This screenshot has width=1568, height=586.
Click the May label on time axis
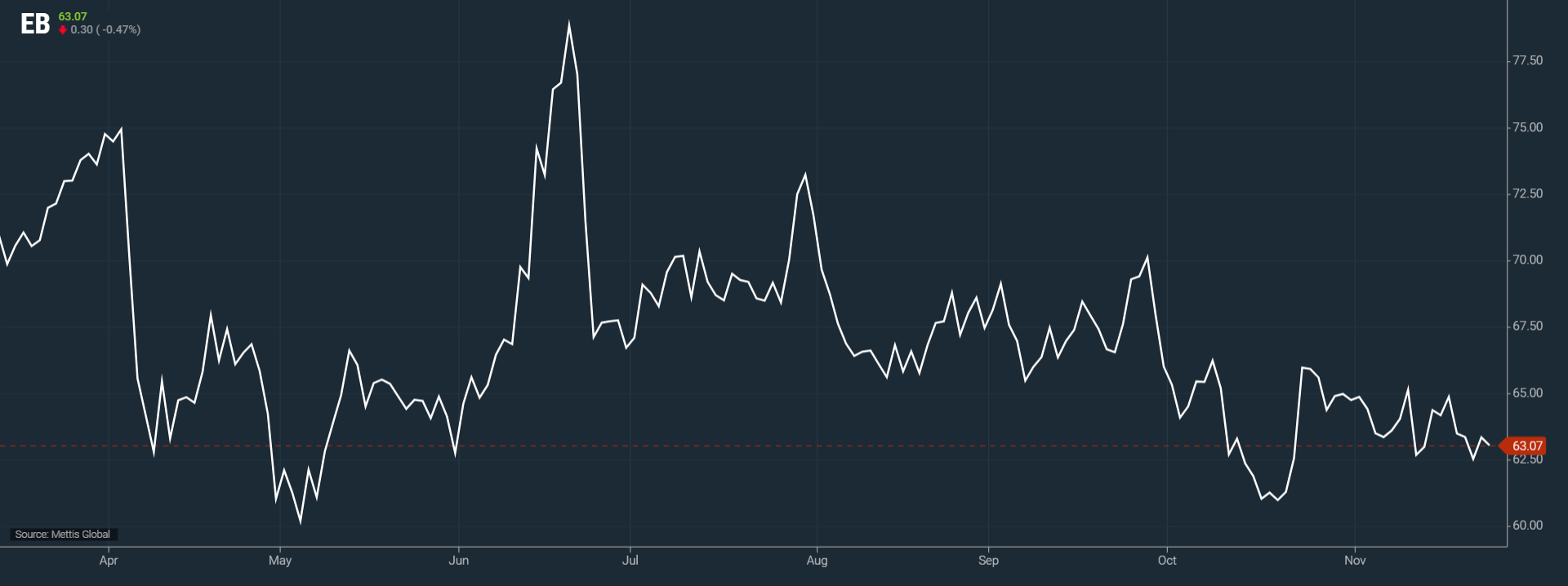coord(280,560)
